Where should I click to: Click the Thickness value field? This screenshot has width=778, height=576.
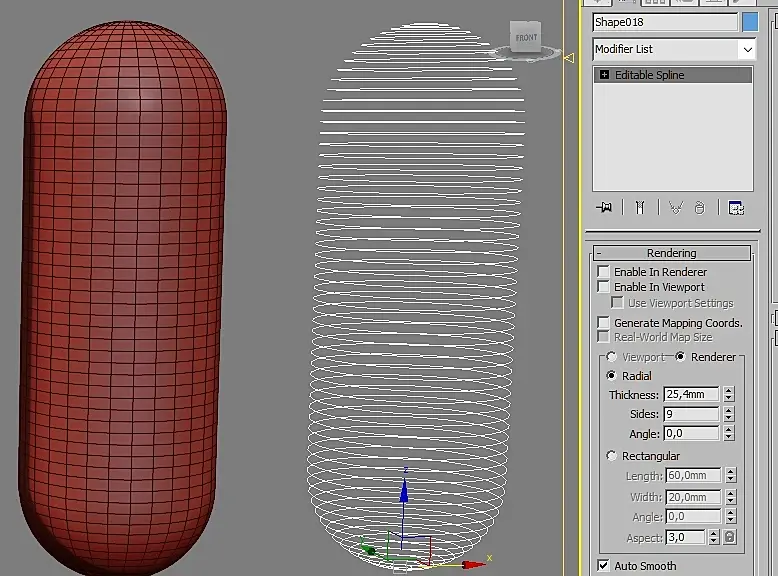[x=691, y=395]
